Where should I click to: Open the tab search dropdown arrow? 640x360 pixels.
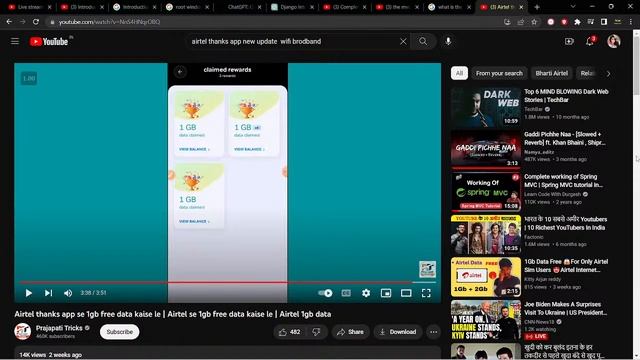573,7
